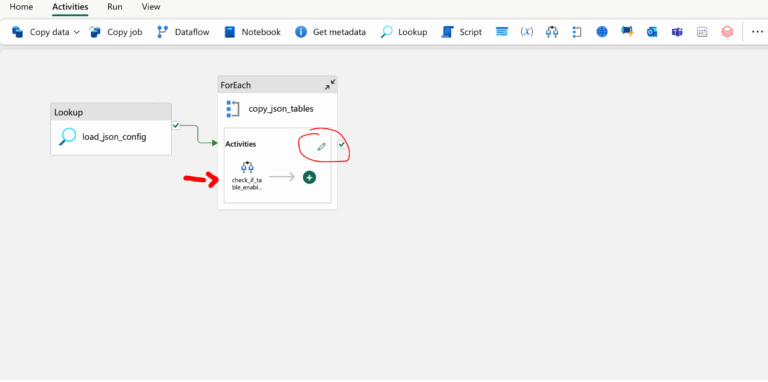Switch to the Run tab
This screenshot has height=382, width=768.
pos(115,7)
